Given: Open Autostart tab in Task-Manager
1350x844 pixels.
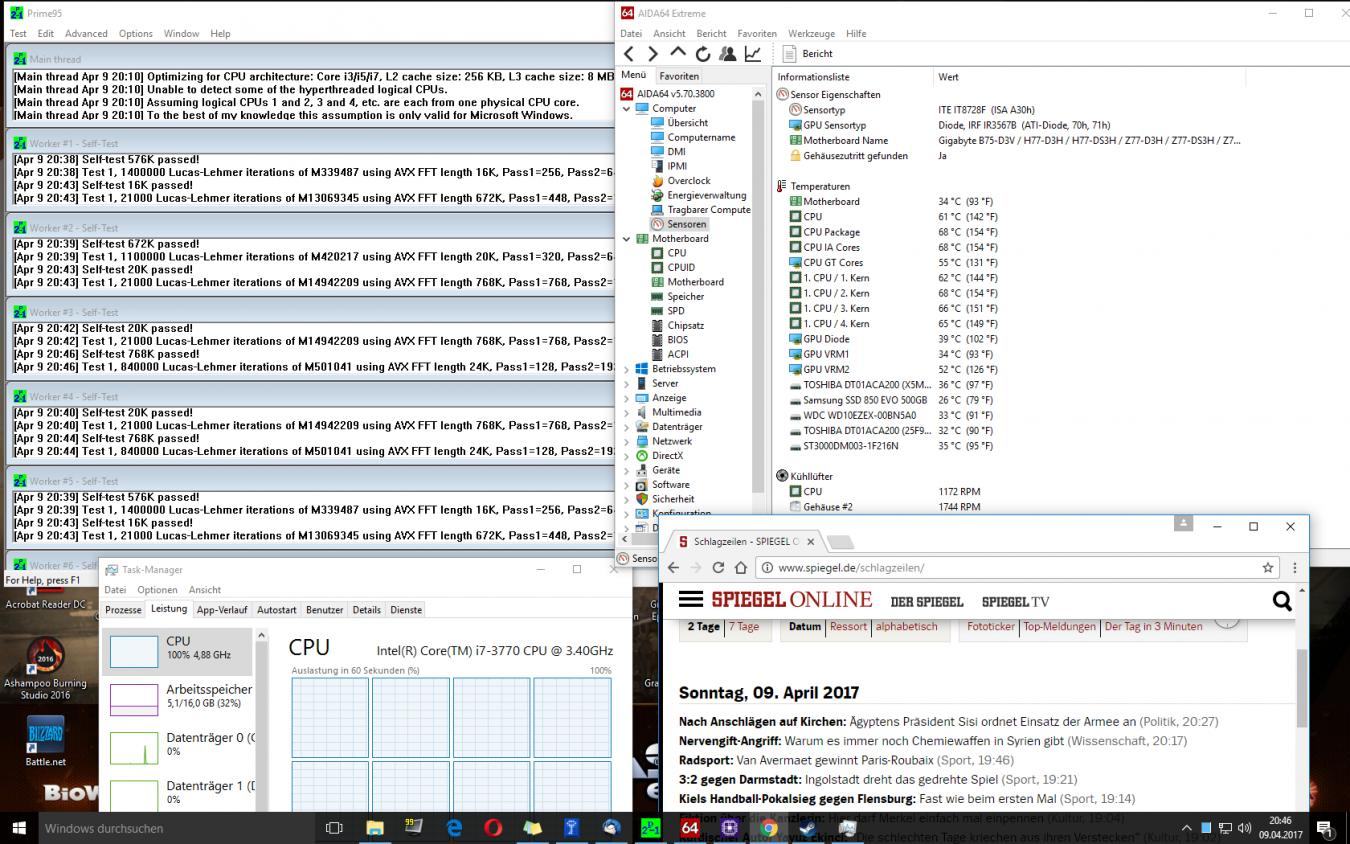Looking at the screenshot, I should tap(277, 610).
